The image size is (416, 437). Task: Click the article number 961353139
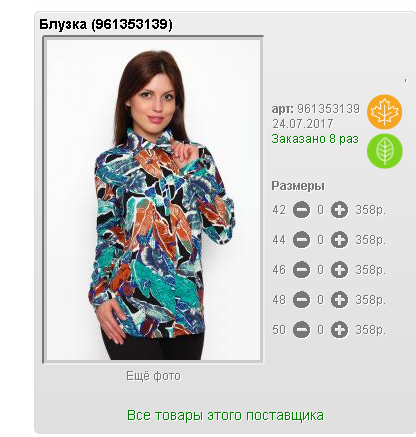coord(329,109)
